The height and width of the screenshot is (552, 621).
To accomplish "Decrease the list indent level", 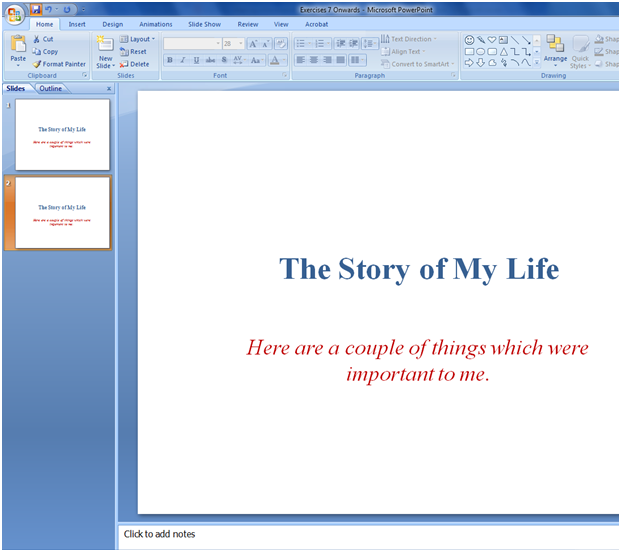I will 340,44.
